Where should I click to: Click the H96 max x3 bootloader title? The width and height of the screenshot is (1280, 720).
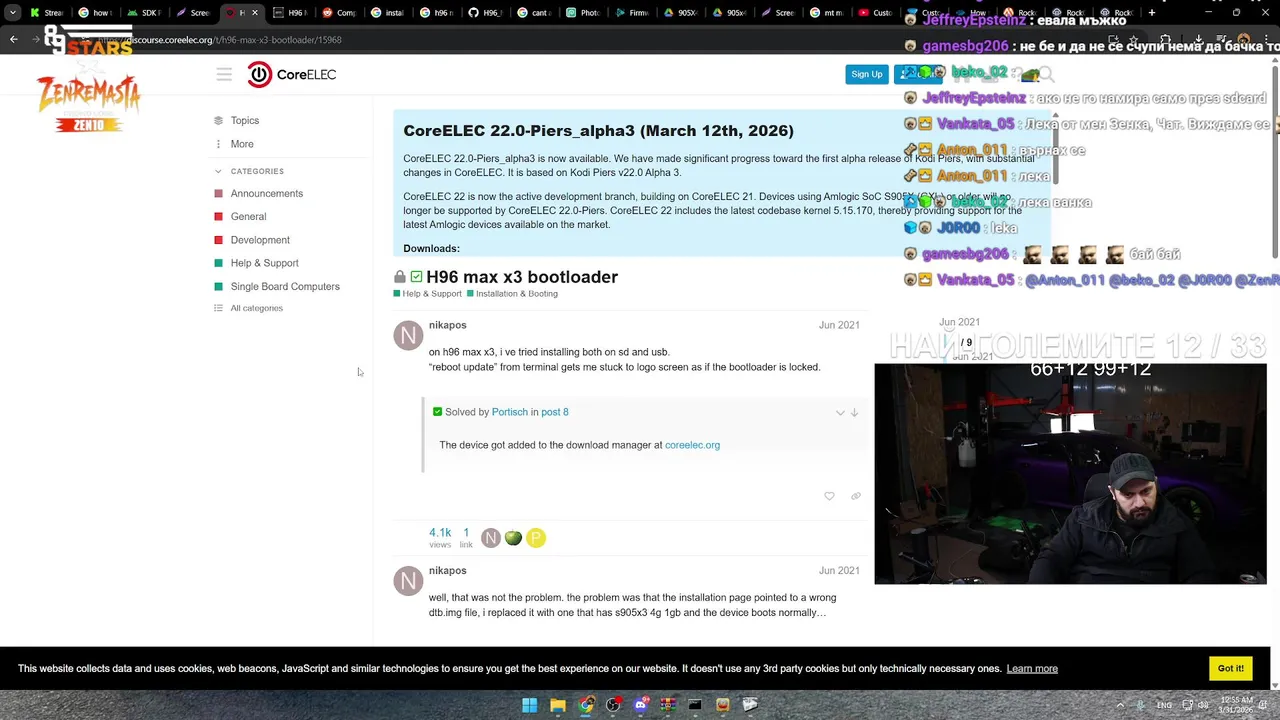[522, 277]
